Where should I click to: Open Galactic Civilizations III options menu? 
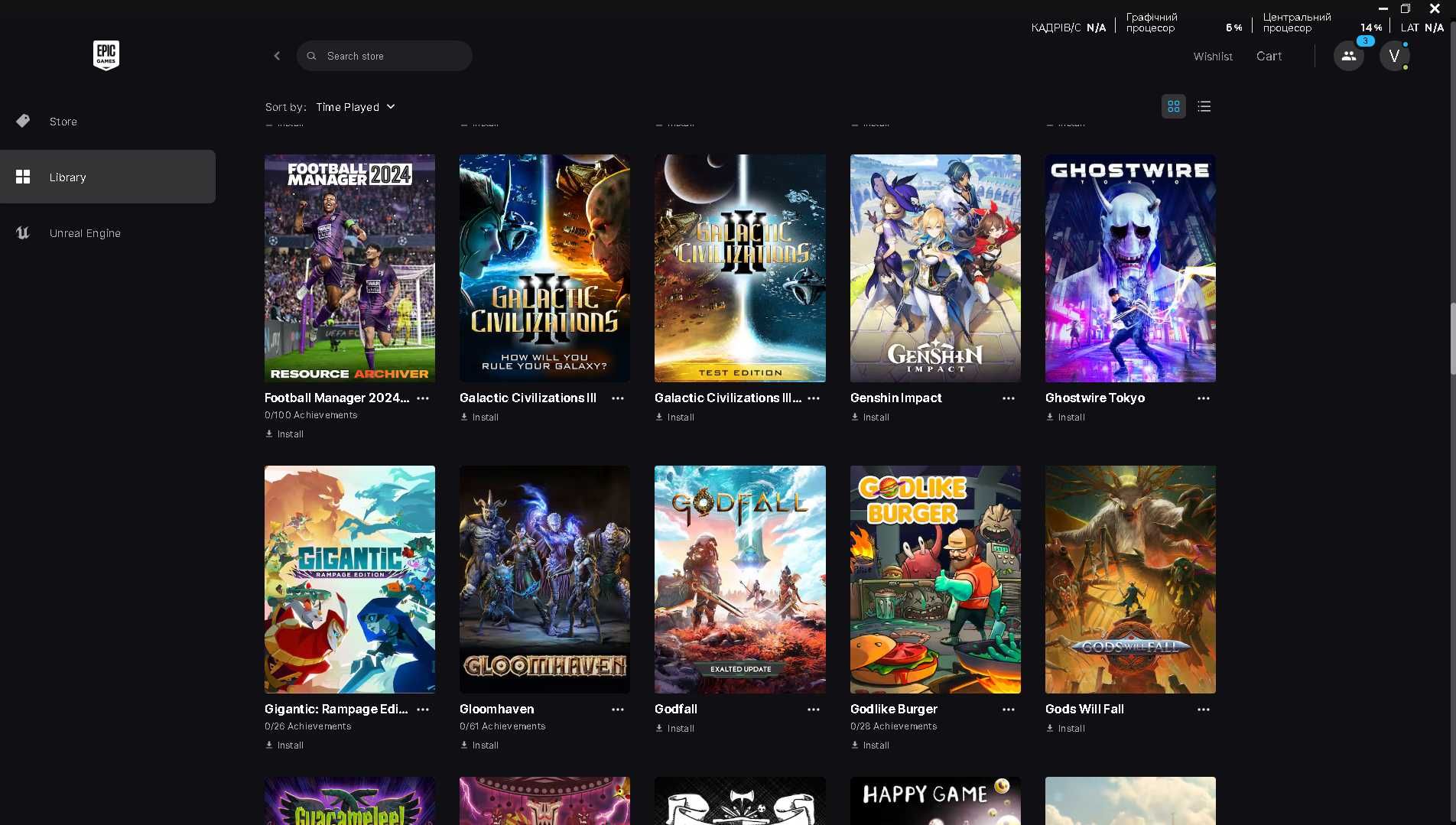point(618,398)
